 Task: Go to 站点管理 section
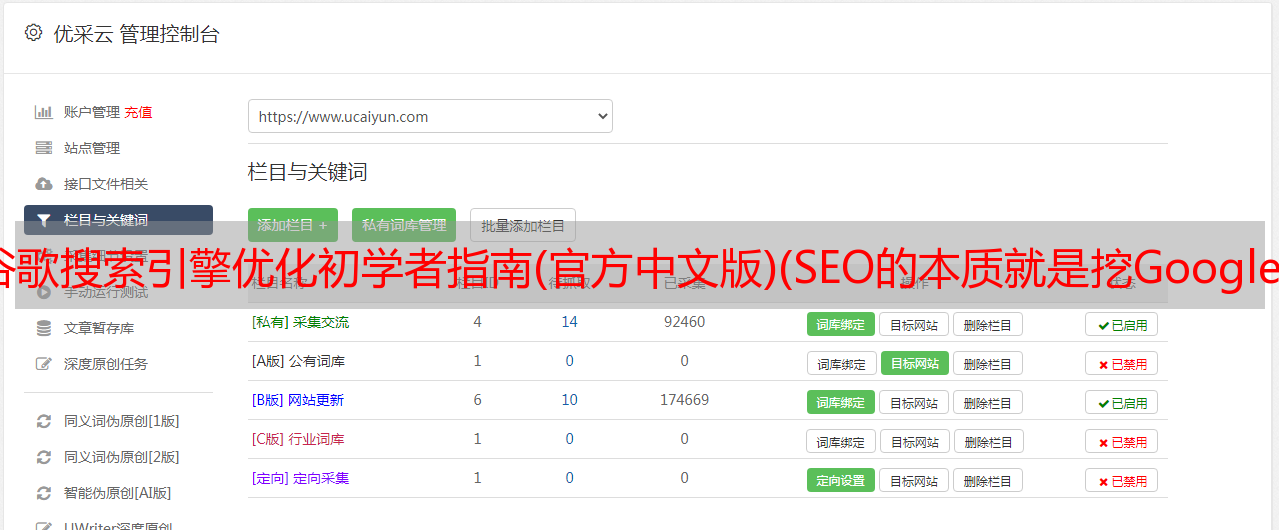click(x=92, y=148)
